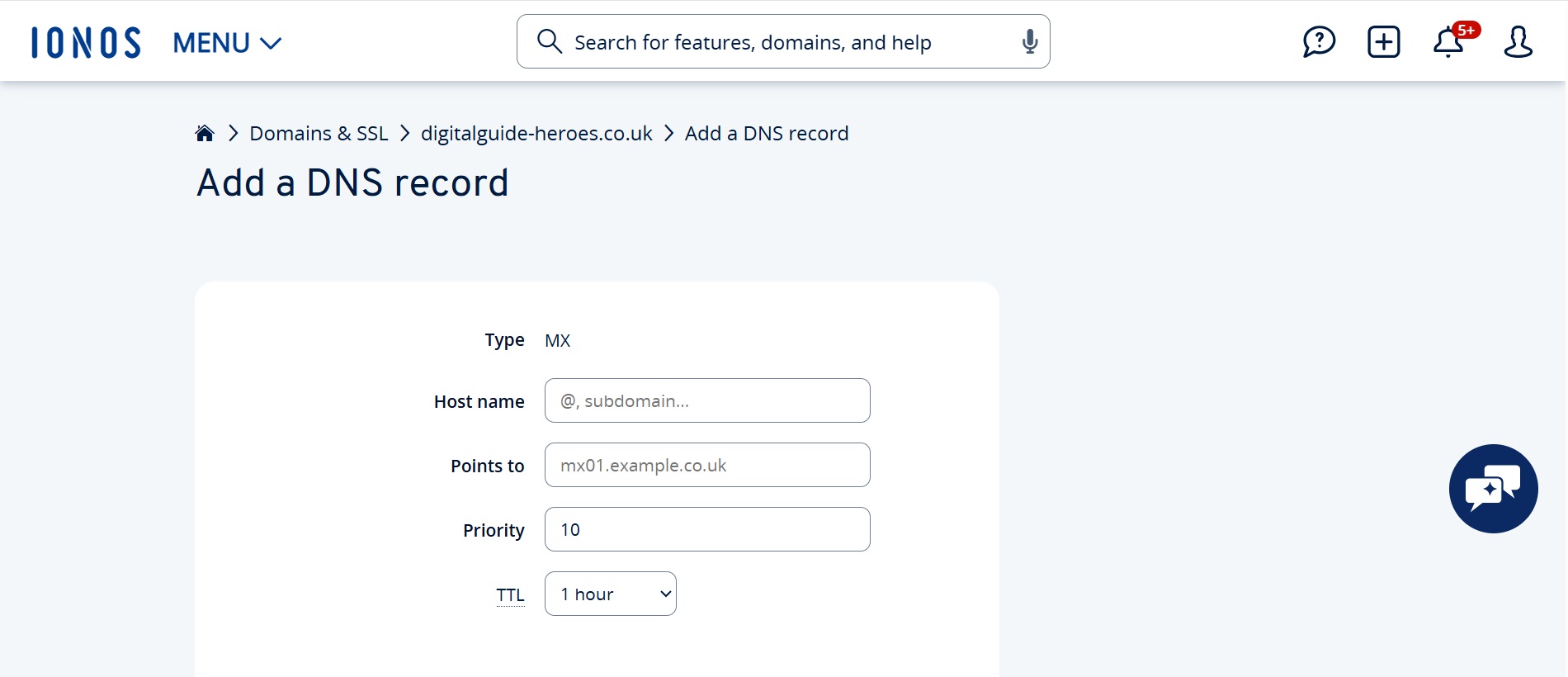The width and height of the screenshot is (1568, 677).
Task: Open the AI chat assistant bubble
Action: [x=1493, y=489]
